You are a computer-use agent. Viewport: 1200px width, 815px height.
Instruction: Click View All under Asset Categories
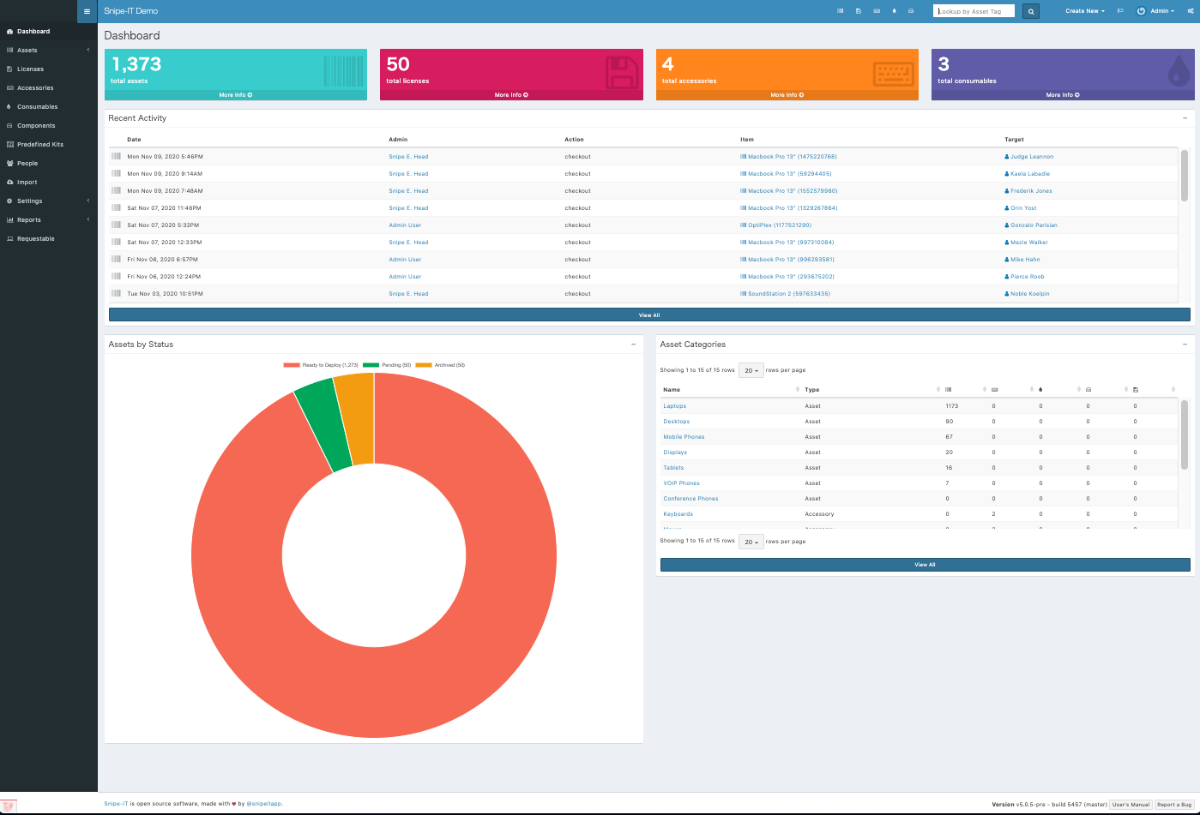click(x=925, y=564)
